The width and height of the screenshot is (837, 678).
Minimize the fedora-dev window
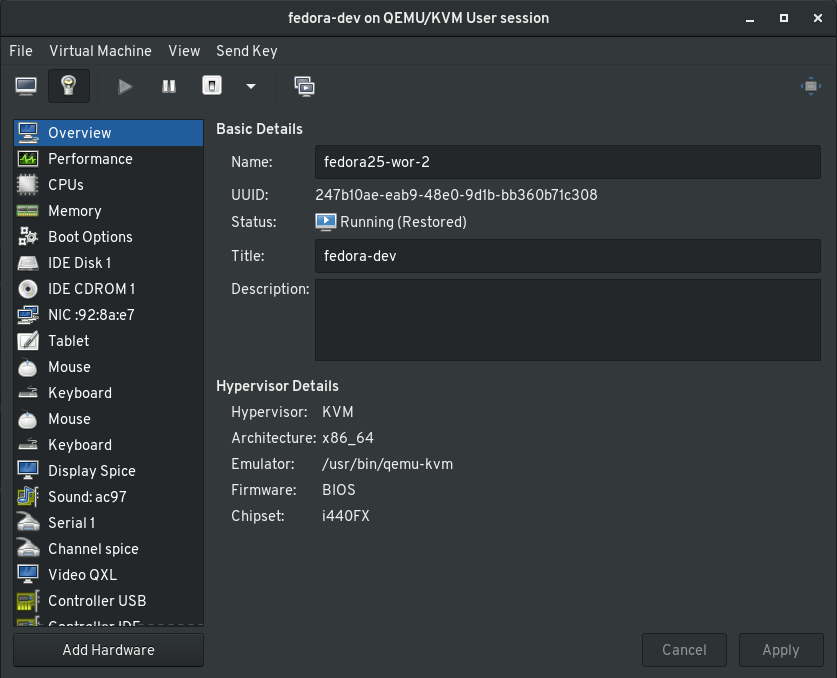pyautogui.click(x=750, y=18)
